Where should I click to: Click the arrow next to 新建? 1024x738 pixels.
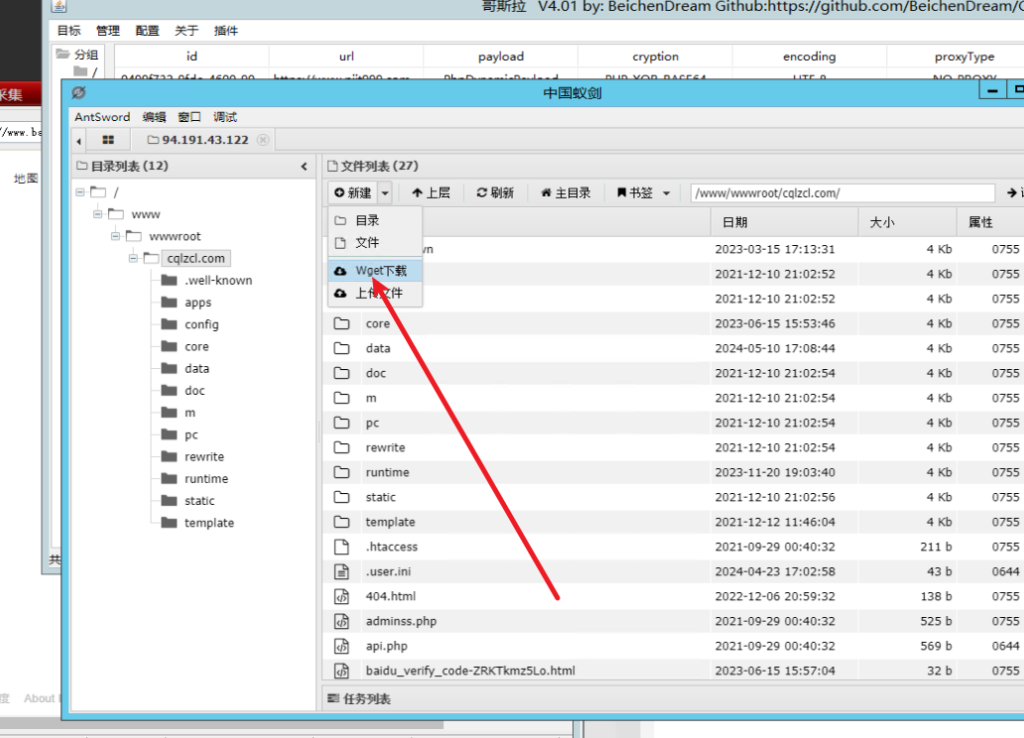tap(385, 193)
